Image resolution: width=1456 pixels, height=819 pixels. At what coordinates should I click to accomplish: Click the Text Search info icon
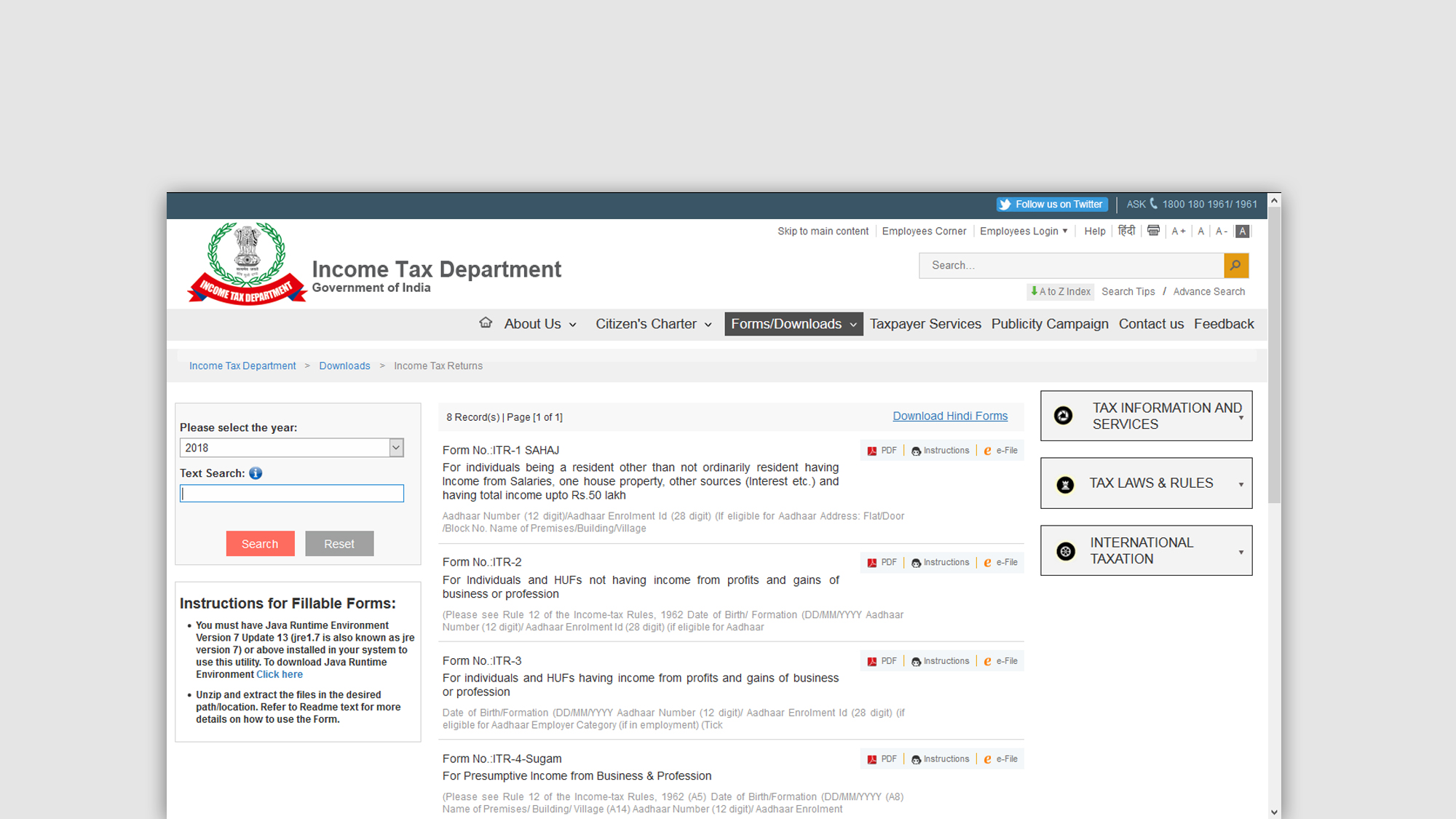point(256,473)
